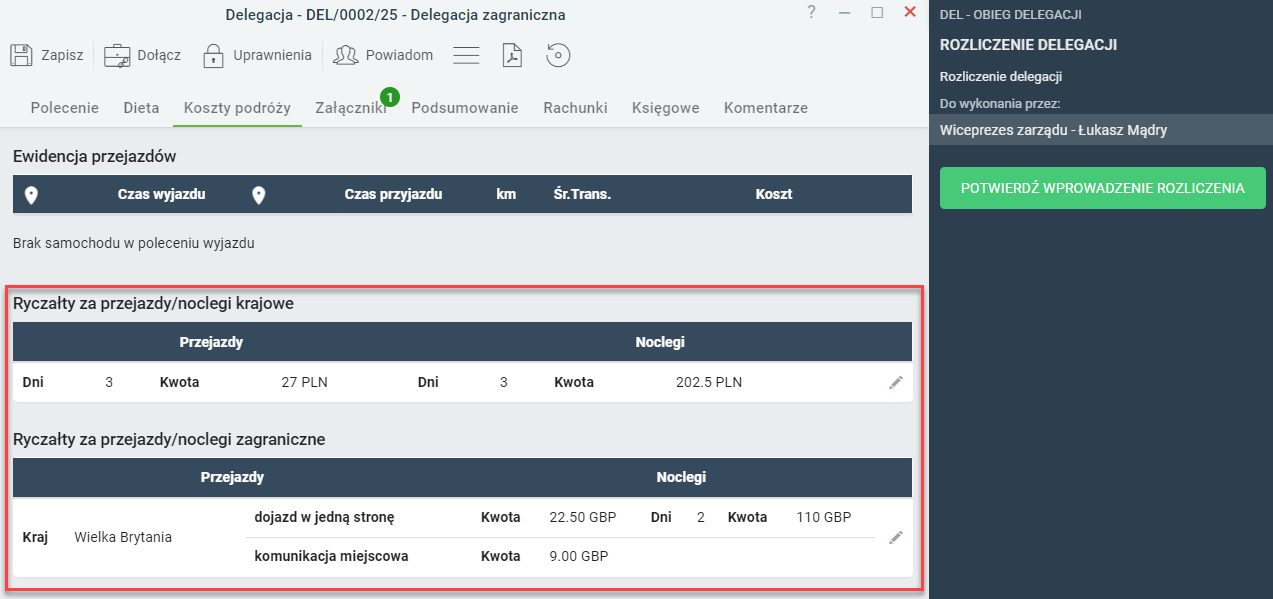Image resolution: width=1273 pixels, height=599 pixels.
Task: Click green badge 1 on Załączniki
Action: [x=390, y=97]
